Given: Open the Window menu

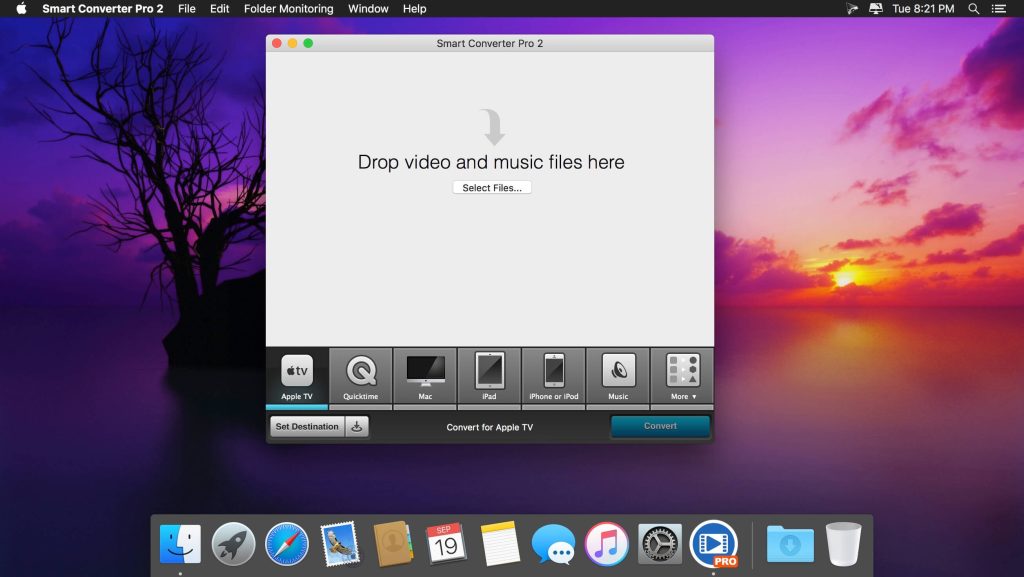Looking at the screenshot, I should [x=368, y=9].
